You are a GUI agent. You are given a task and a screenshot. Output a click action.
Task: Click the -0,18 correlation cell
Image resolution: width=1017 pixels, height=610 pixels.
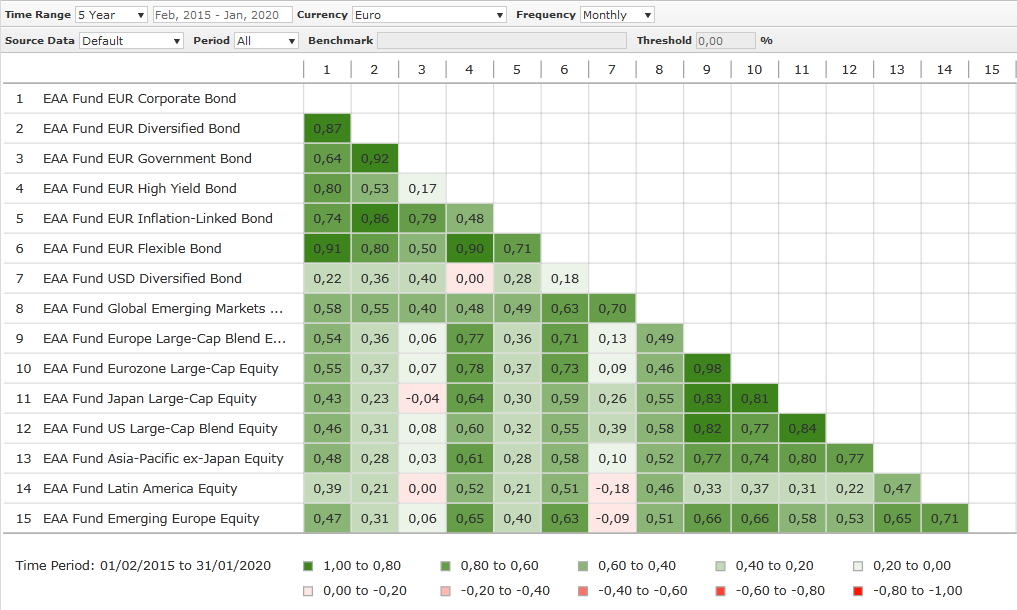(x=612, y=489)
